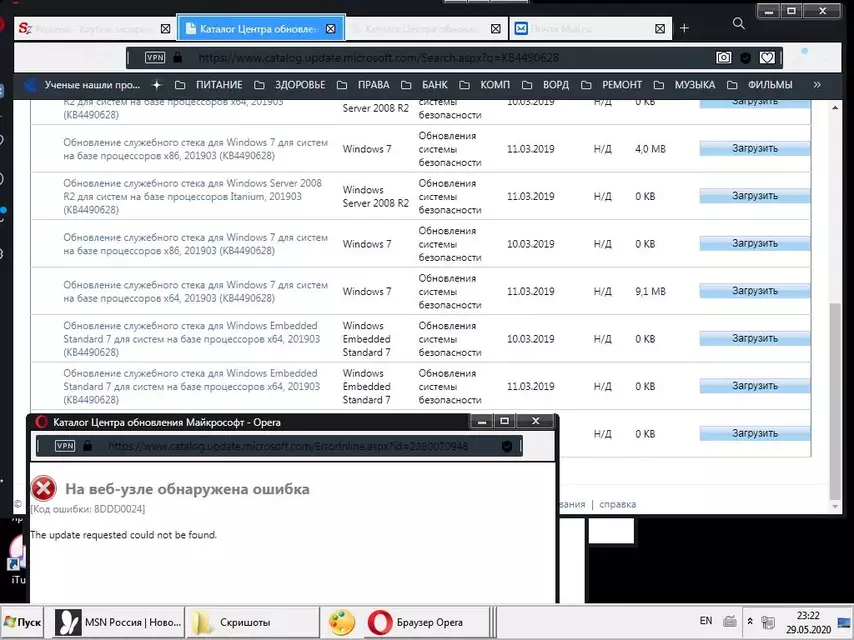Open the Embedded Standard 7 update link dated 10.03.2019
This screenshot has height=640, width=854.
[191, 339]
